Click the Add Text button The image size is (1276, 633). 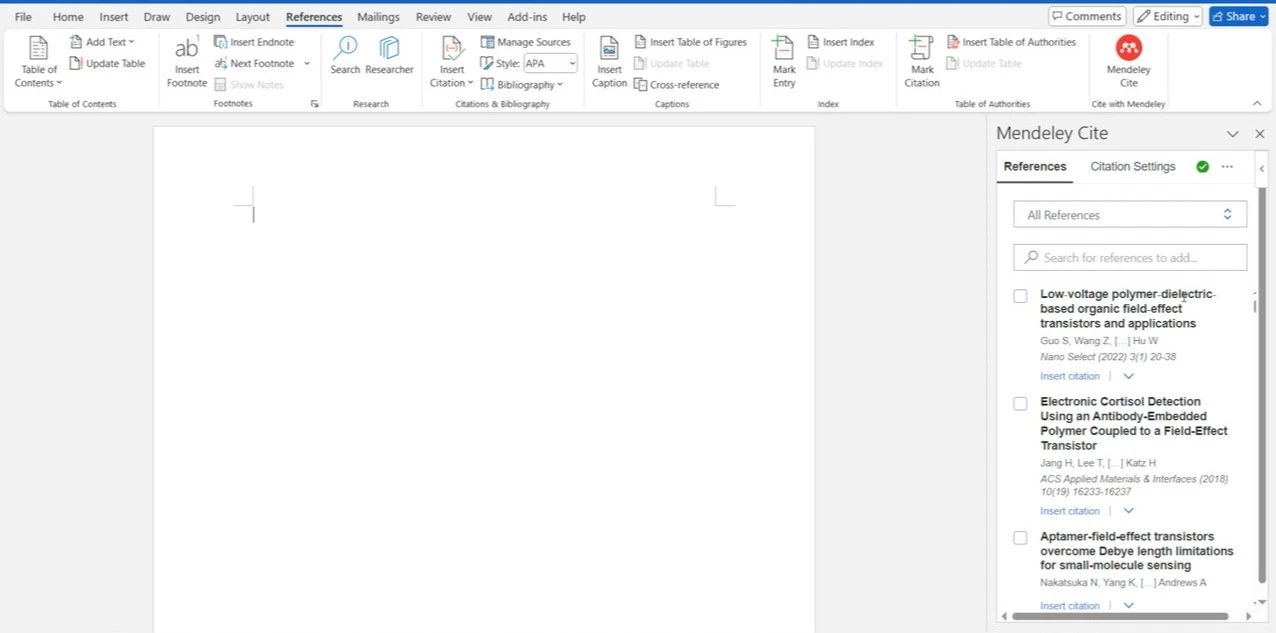102,42
